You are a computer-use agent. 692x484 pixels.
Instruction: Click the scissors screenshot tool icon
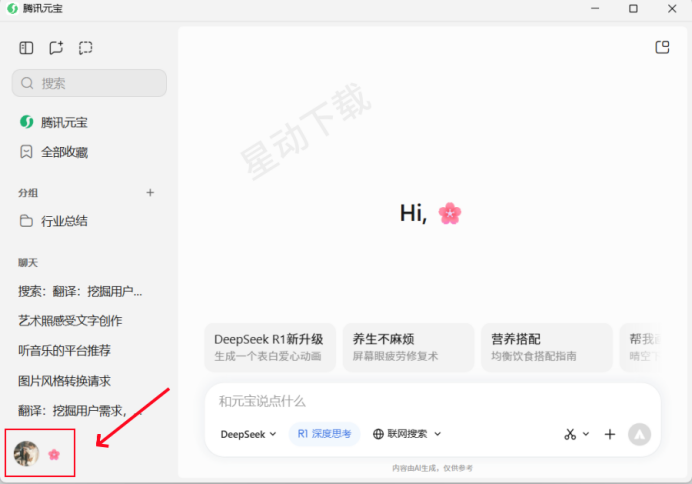pos(570,434)
